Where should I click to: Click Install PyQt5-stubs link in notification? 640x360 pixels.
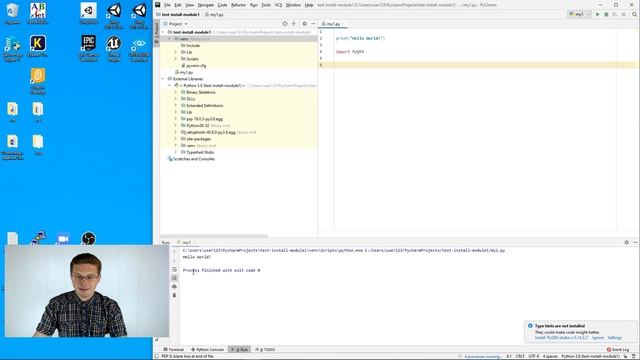(x=561, y=338)
